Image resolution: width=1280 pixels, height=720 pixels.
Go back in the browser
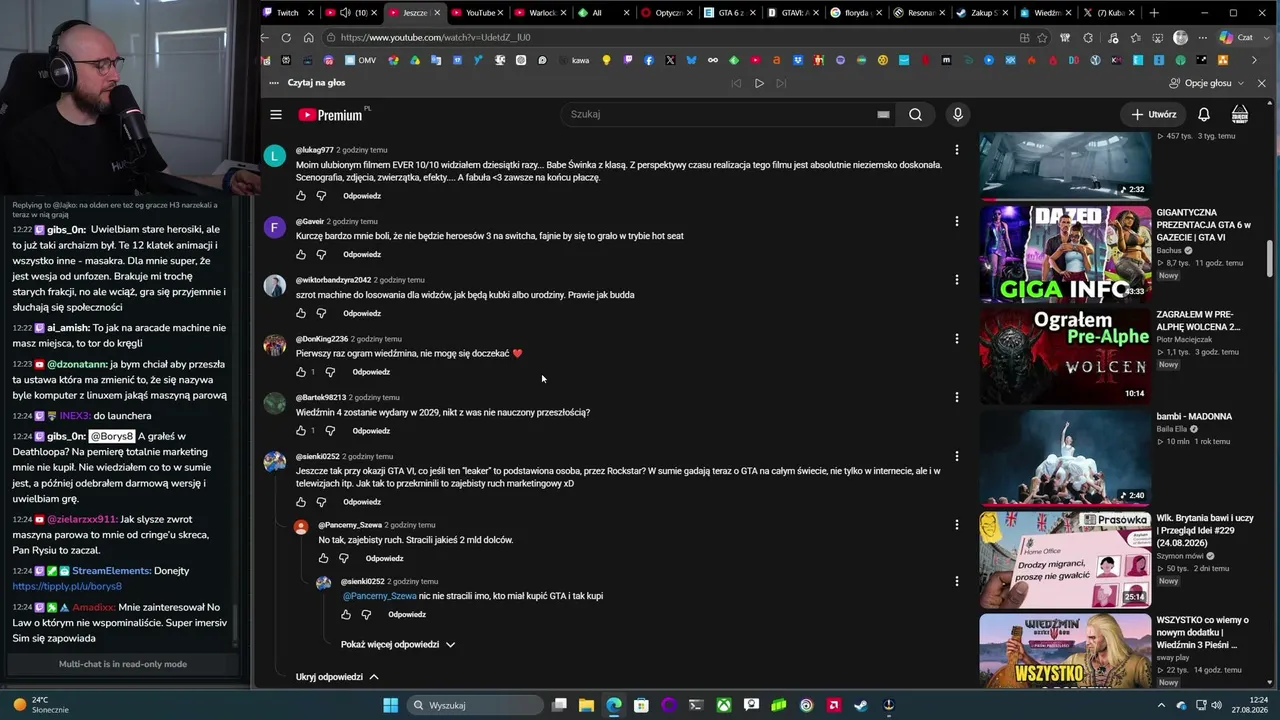click(264, 38)
